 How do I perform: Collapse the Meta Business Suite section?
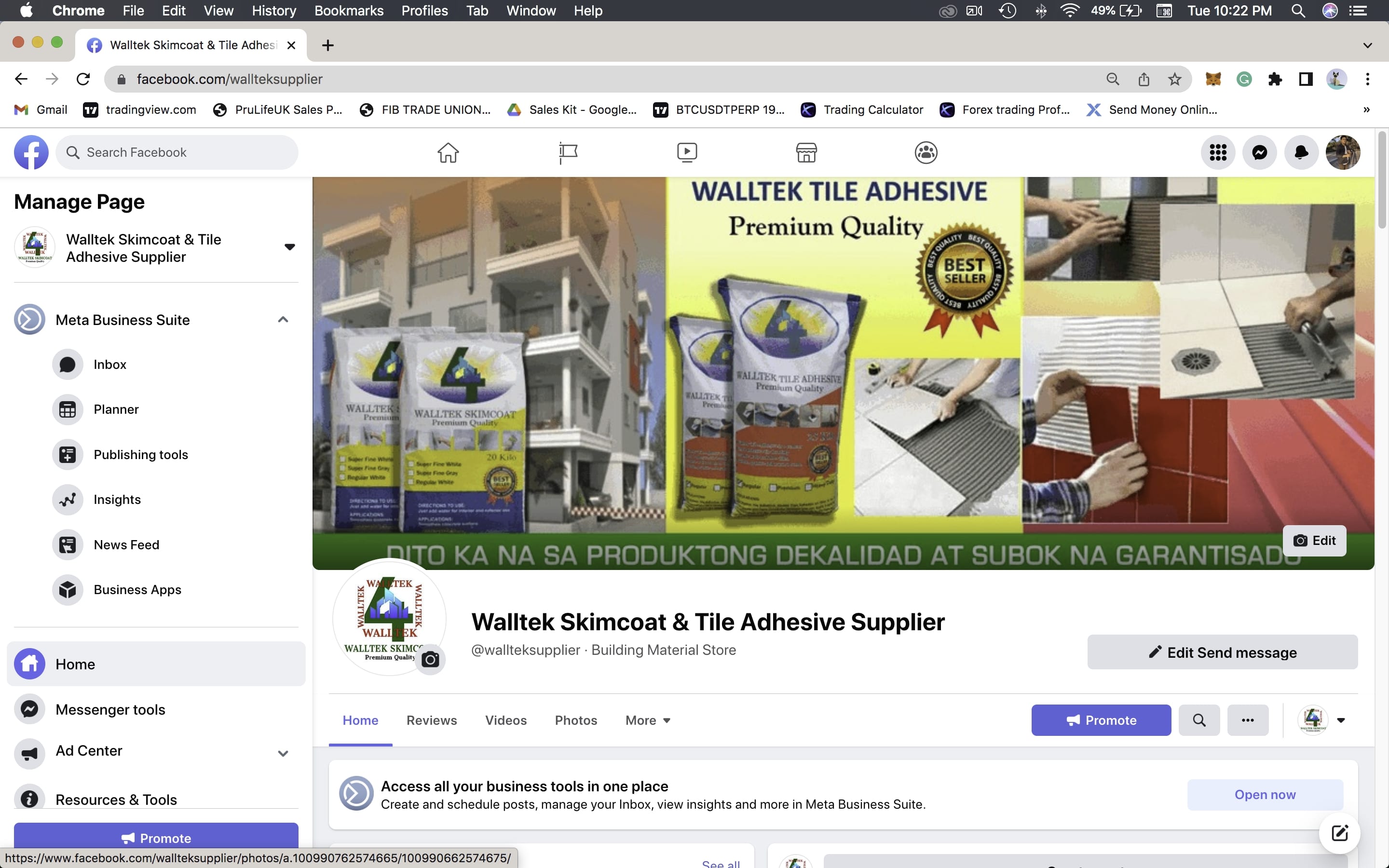click(283, 320)
